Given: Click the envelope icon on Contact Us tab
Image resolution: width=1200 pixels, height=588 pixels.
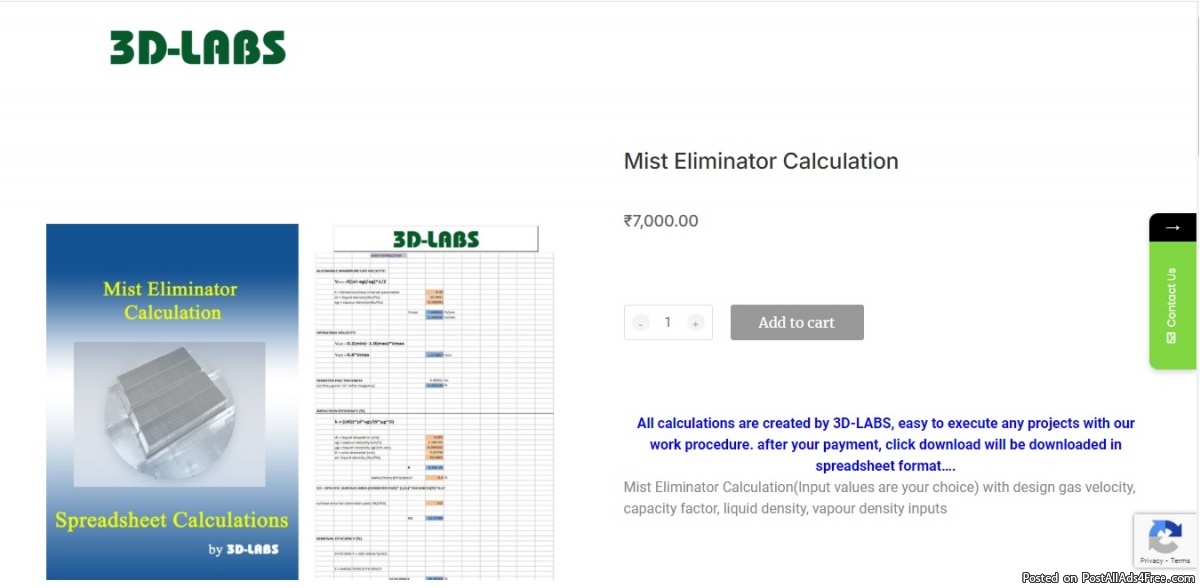Looking at the screenshot, I should (1172, 338).
